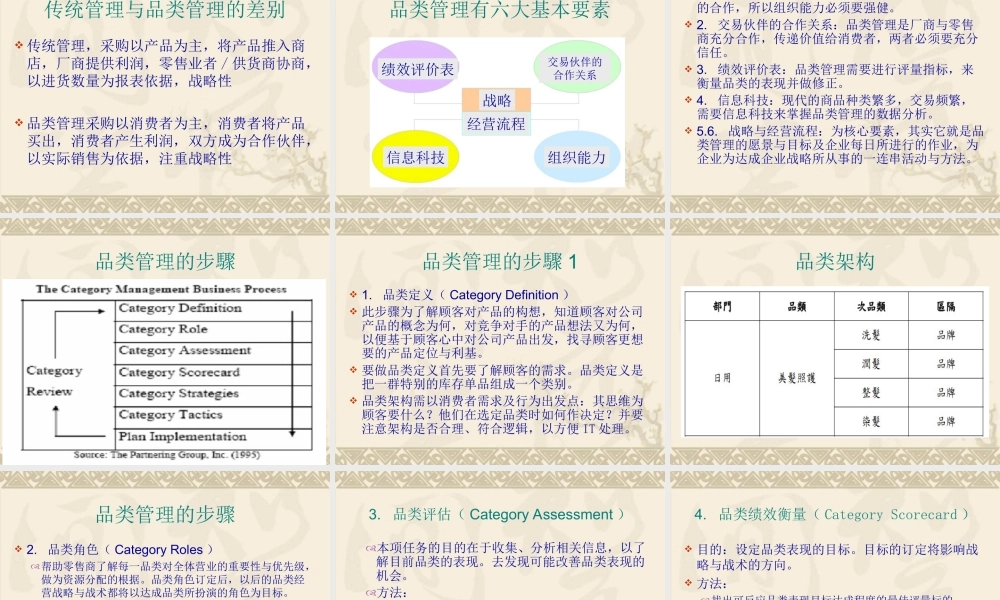Select Category Role row in process table

[x=214, y=330]
